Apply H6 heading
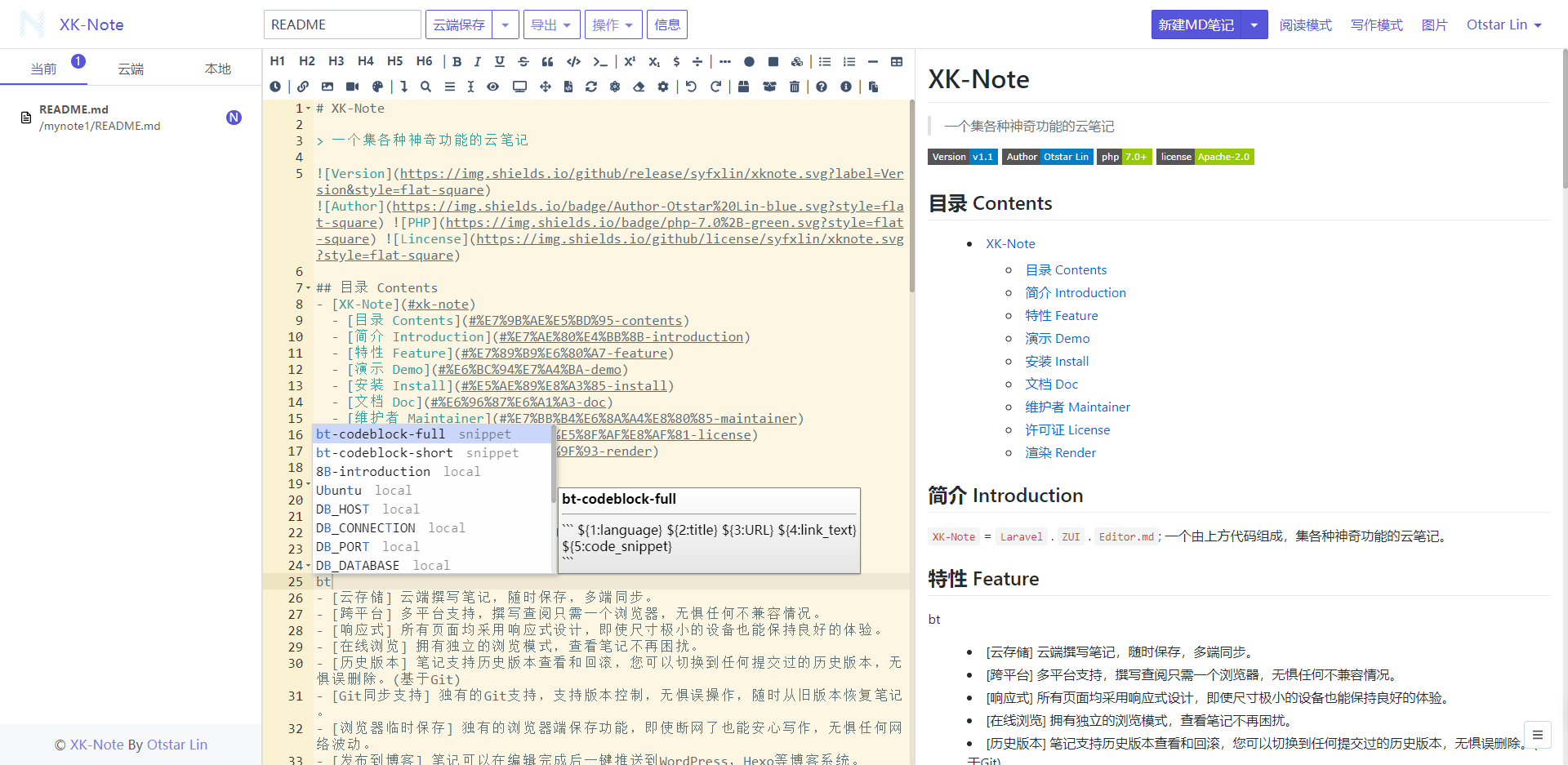Viewport: 1568px width, 765px height. pos(425,61)
